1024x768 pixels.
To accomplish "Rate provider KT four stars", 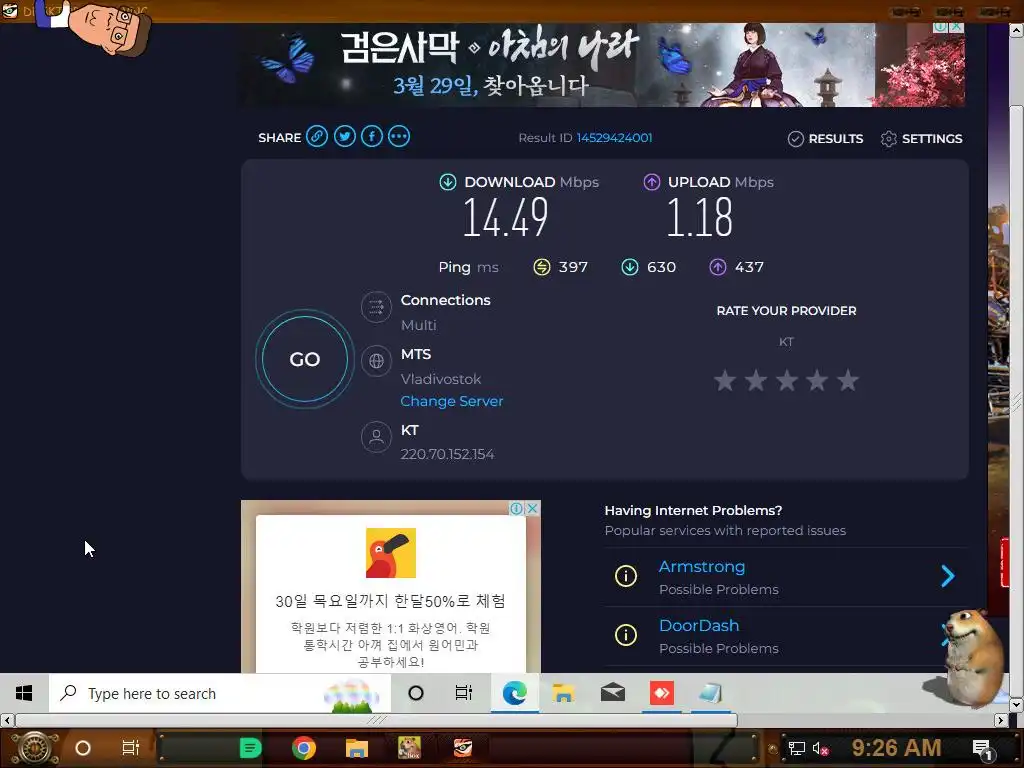I will [817, 380].
